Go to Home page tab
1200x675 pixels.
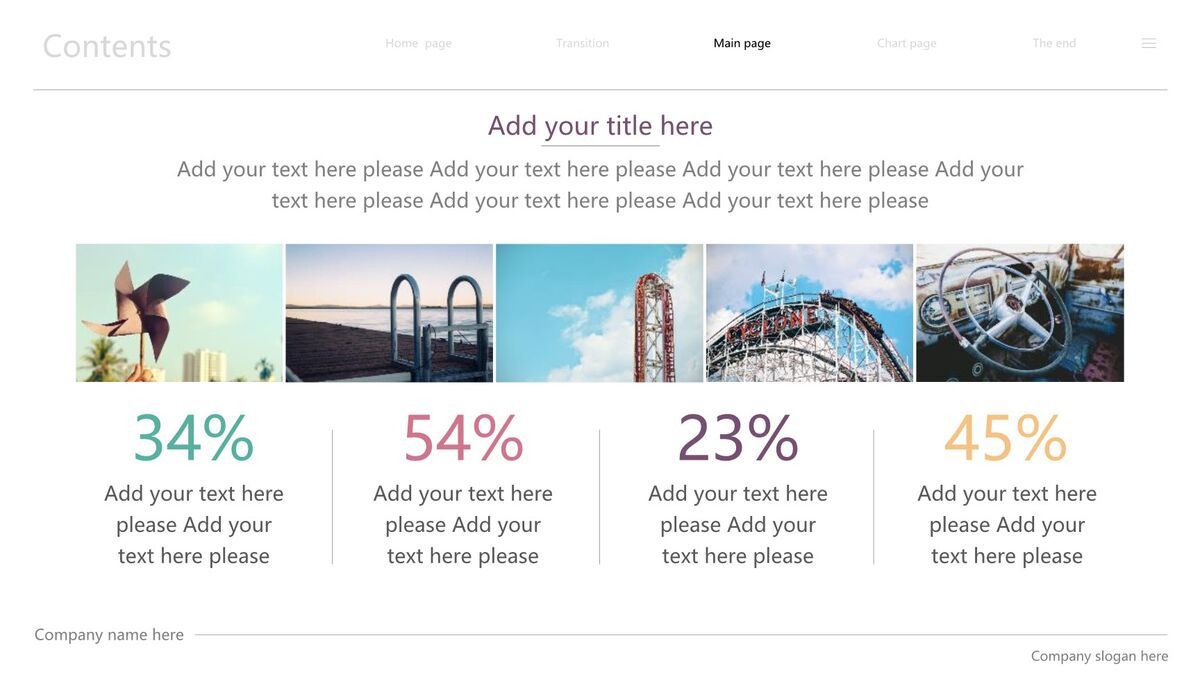(x=418, y=43)
